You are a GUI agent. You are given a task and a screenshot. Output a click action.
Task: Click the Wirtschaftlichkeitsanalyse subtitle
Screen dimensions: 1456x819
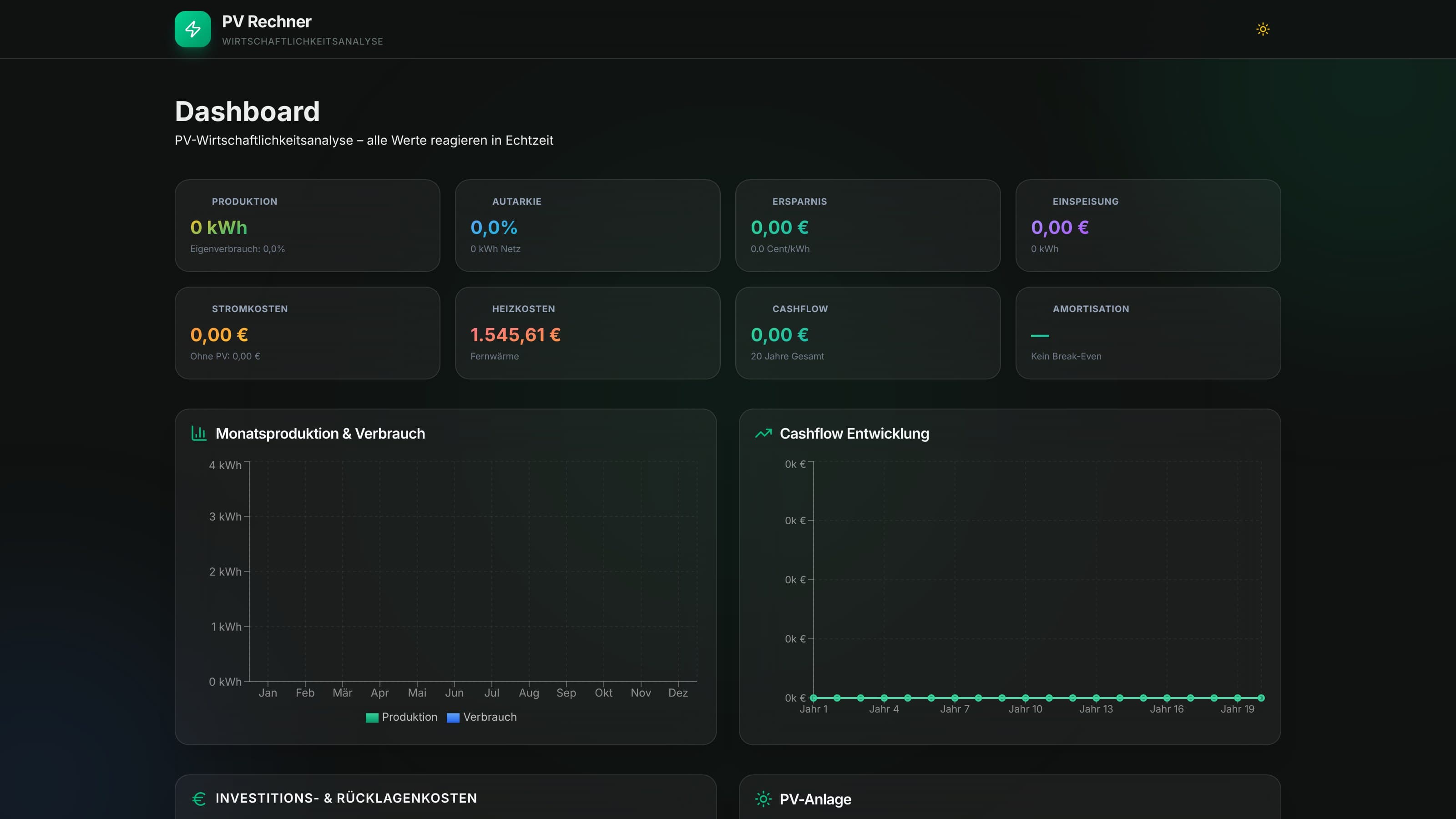[303, 41]
